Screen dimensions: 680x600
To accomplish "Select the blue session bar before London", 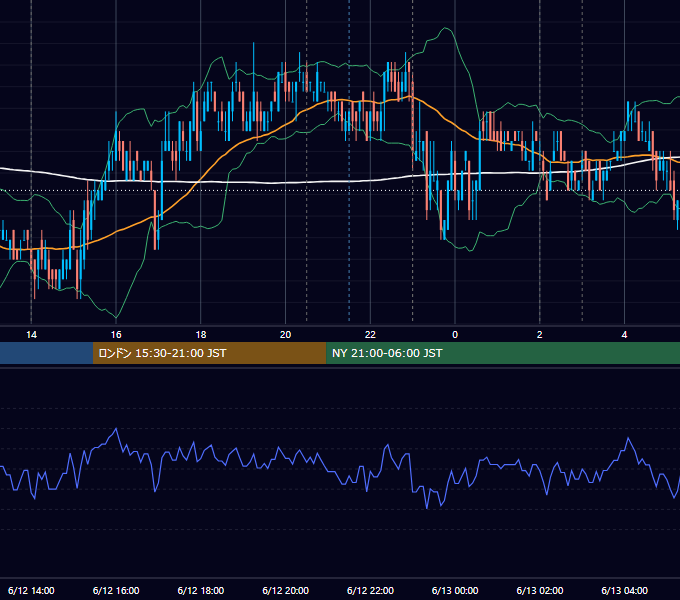I will [46, 353].
